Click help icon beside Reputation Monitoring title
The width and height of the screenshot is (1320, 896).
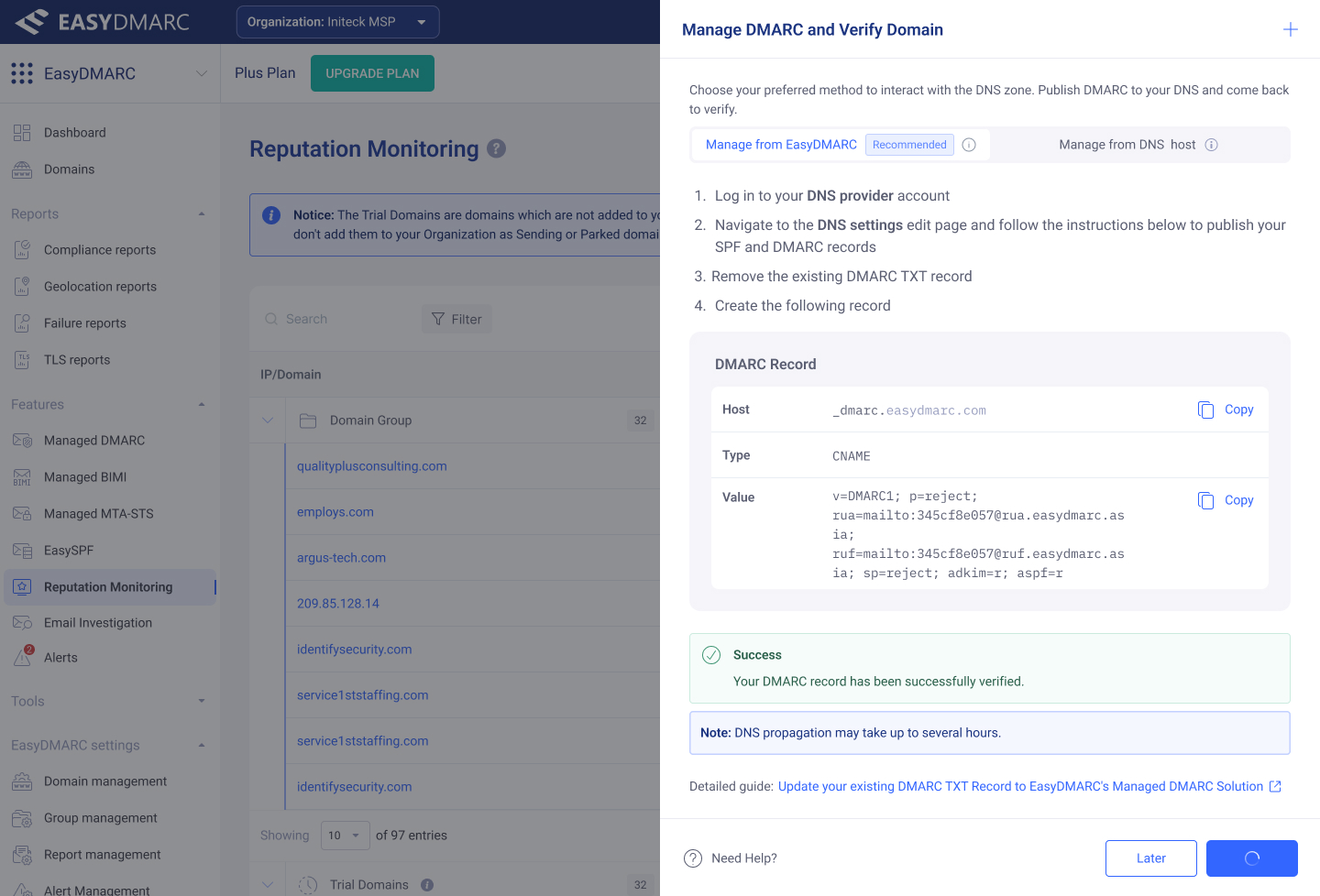496,148
